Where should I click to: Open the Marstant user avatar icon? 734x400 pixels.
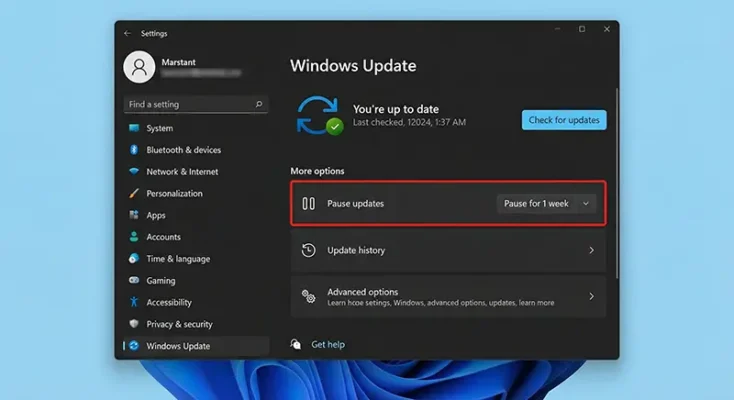click(x=139, y=67)
